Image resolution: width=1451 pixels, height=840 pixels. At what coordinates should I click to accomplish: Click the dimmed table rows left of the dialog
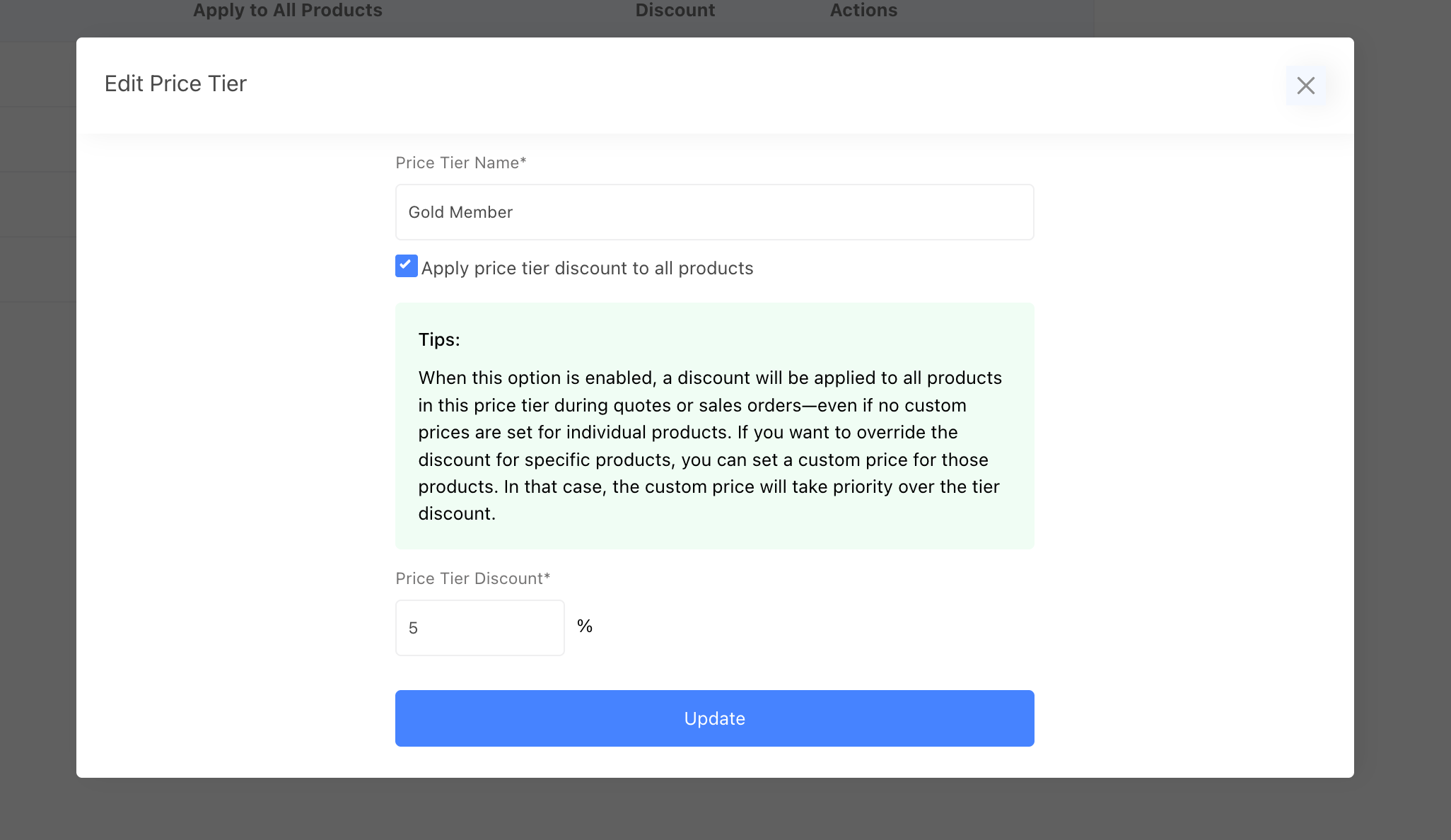tap(37, 205)
